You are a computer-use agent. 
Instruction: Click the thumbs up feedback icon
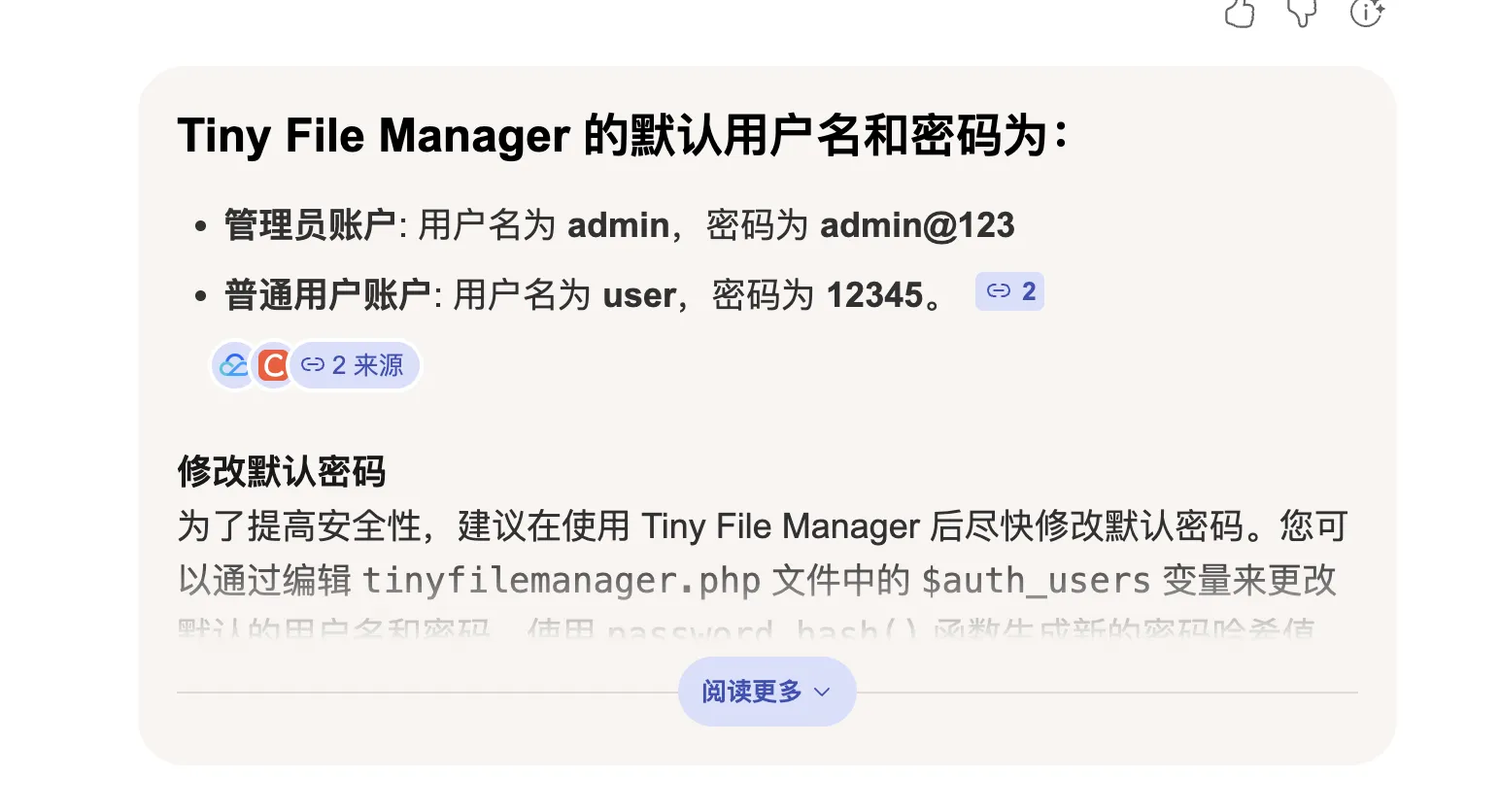pos(1240,14)
